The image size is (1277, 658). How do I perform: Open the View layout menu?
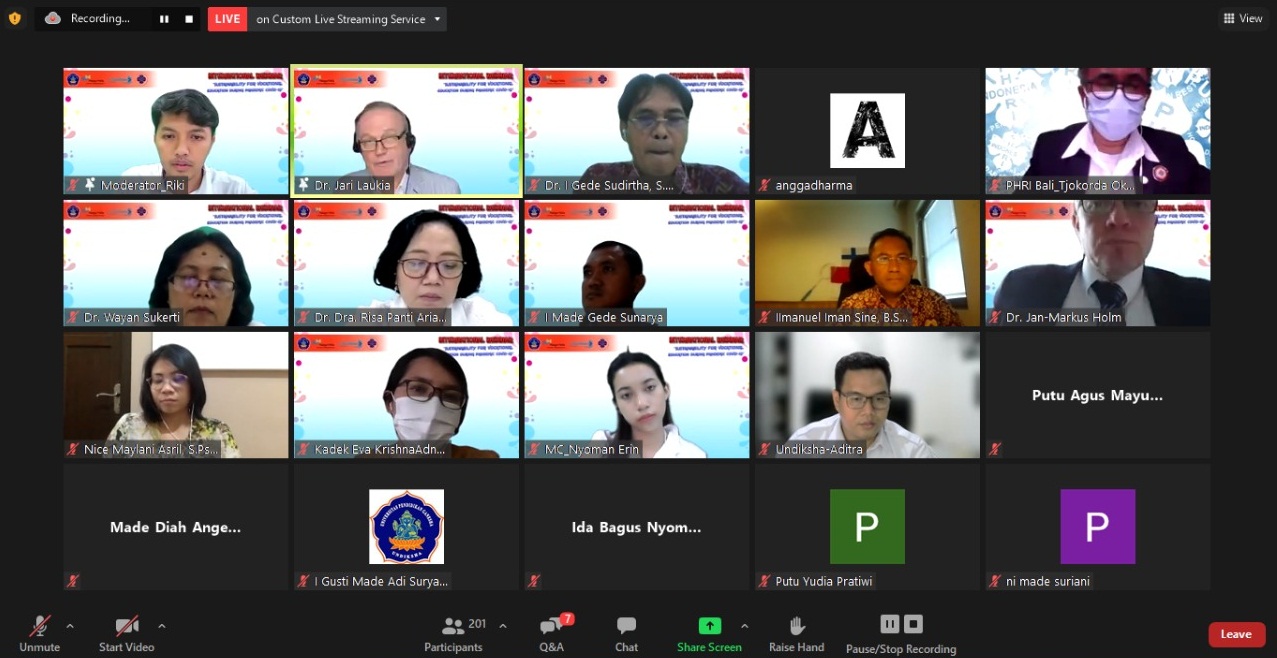pos(1242,18)
